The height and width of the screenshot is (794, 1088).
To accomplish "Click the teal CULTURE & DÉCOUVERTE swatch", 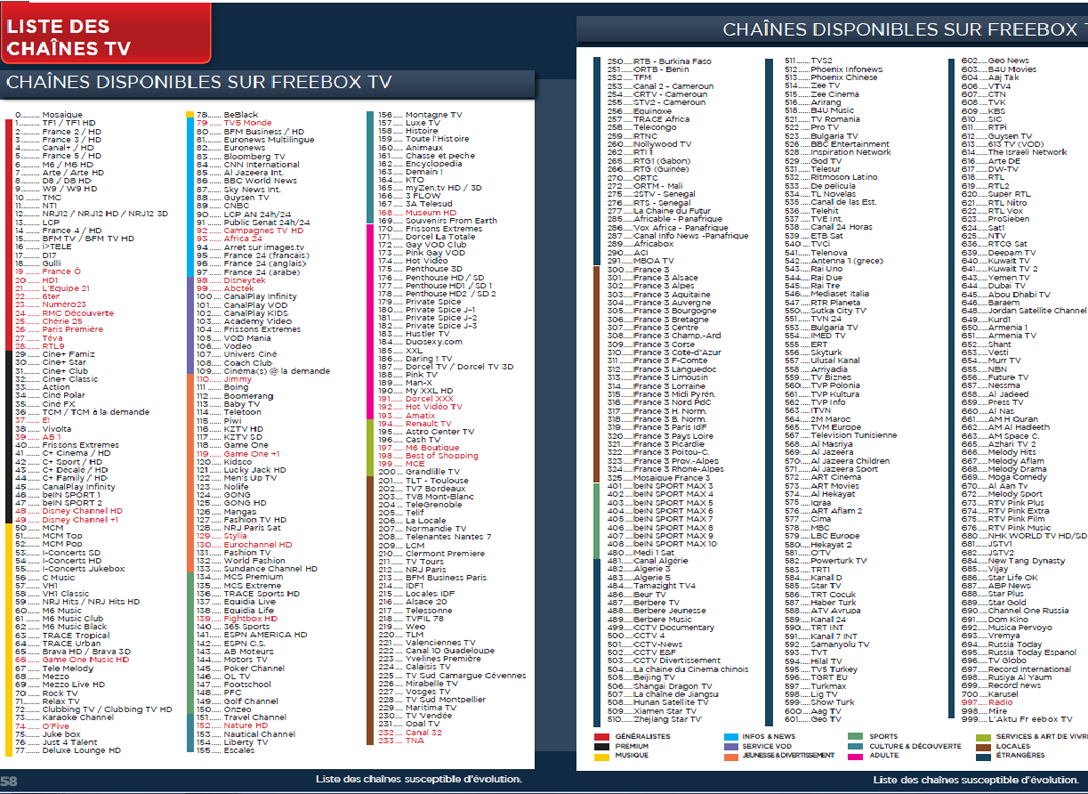I will click(x=856, y=747).
